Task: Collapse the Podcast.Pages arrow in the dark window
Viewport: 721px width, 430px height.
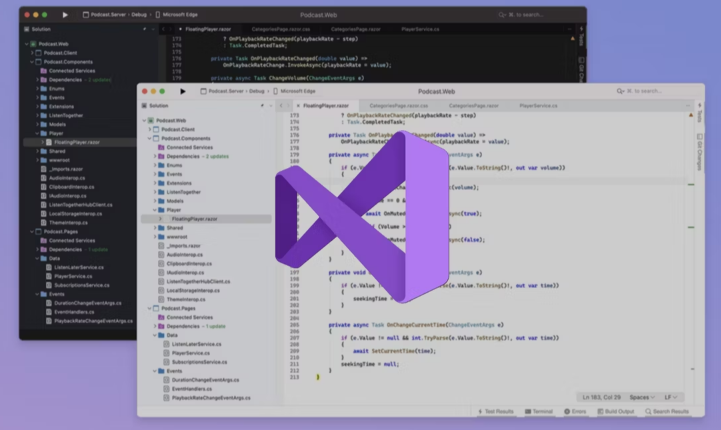Action: pyautogui.click(x=32, y=232)
